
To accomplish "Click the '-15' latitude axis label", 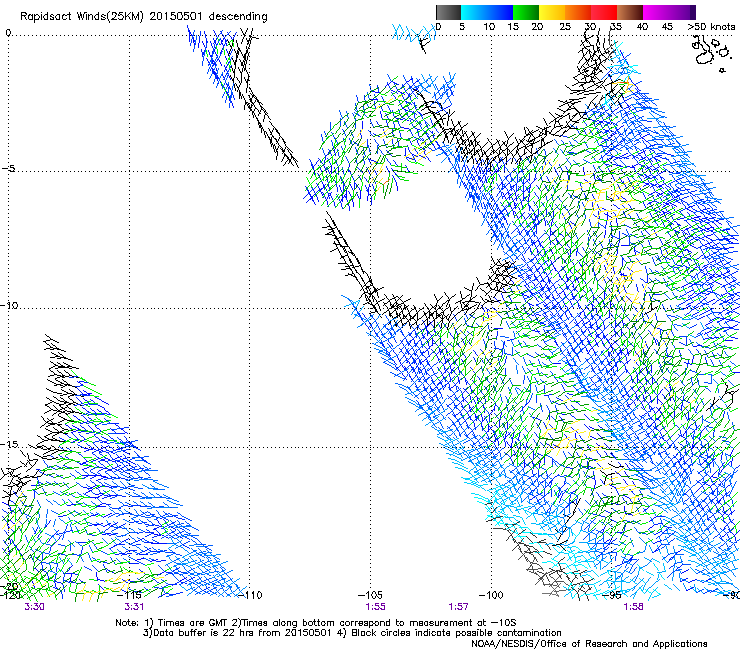I will (9, 444).
